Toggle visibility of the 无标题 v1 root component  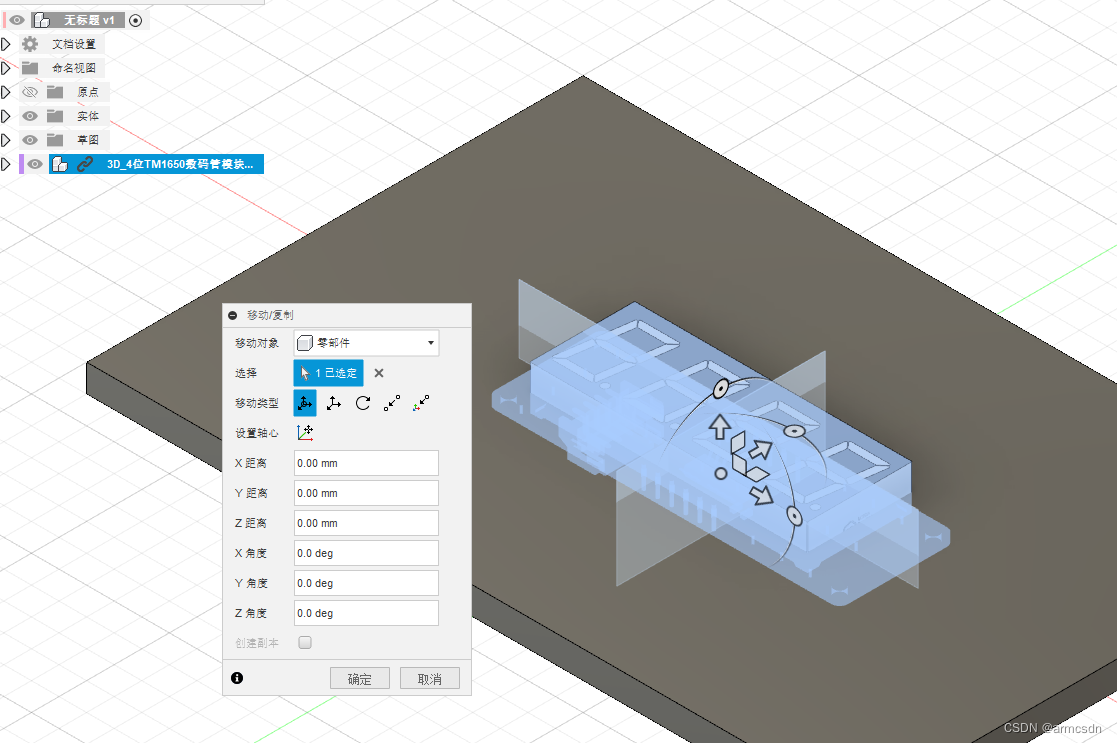[17, 20]
